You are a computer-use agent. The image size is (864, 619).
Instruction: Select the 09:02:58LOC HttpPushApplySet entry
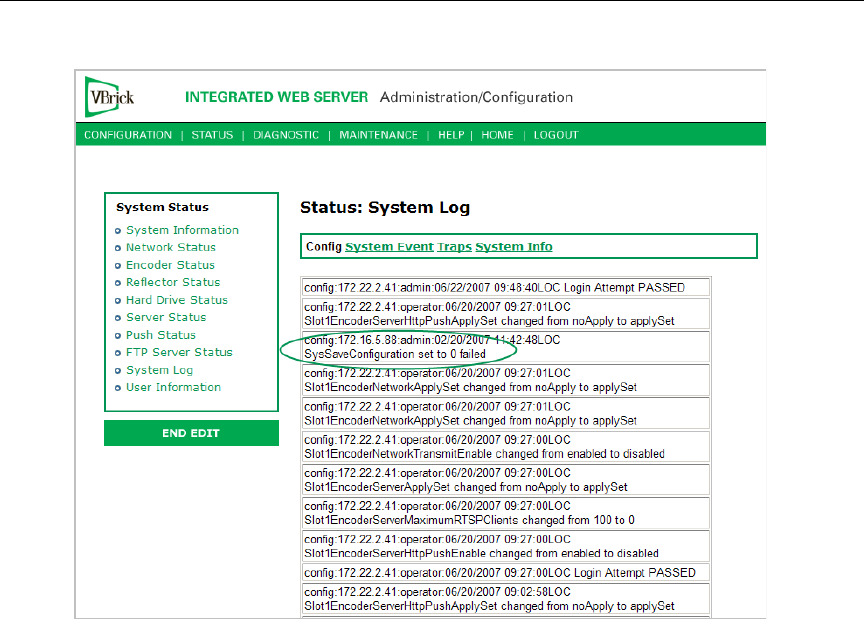point(506,599)
